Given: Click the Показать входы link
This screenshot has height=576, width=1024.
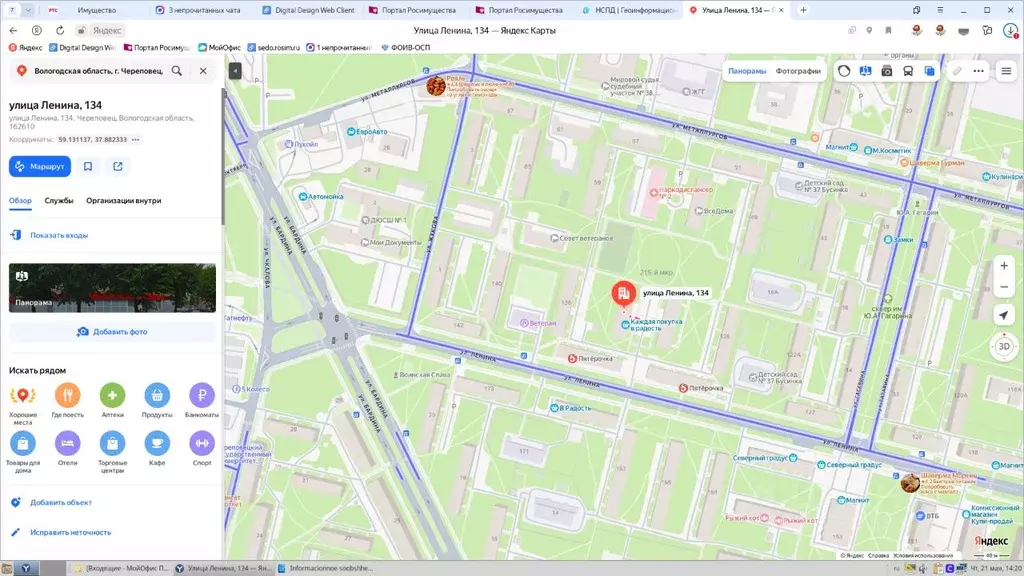Looking at the screenshot, I should click(59, 235).
